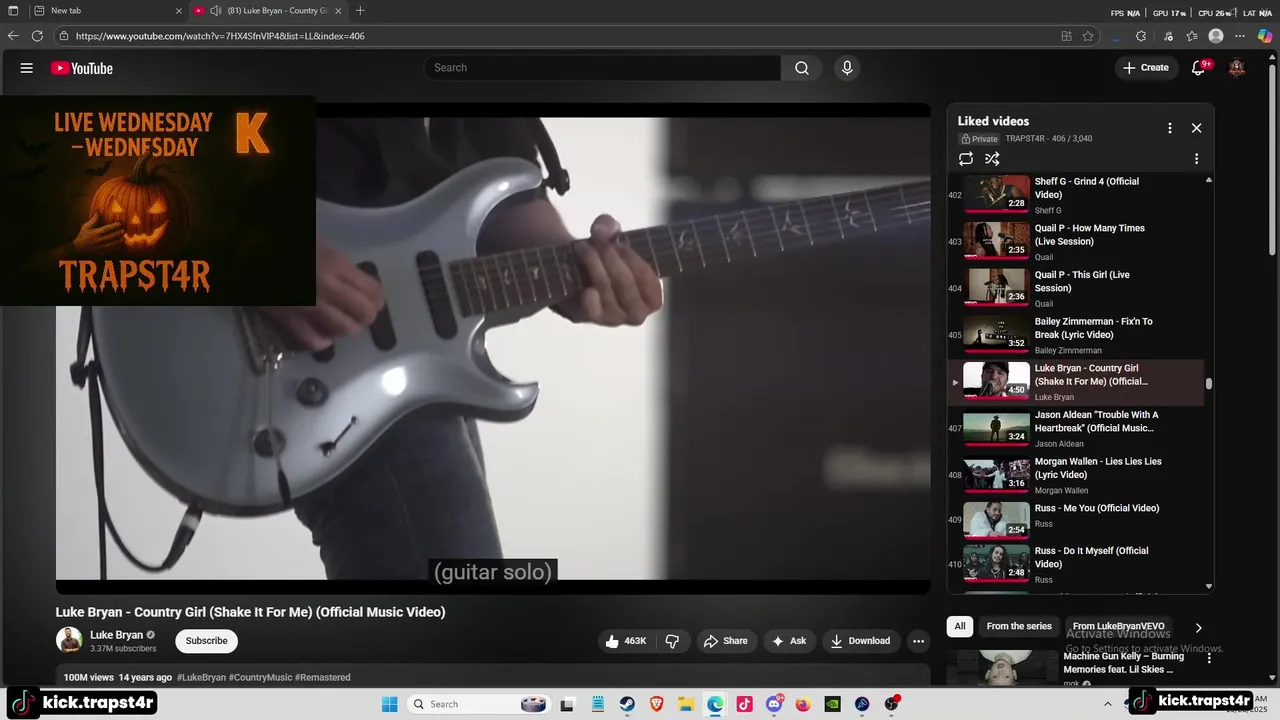The height and width of the screenshot is (720, 1280).
Task: Open Quail P - This Girl title
Action: coord(1082,282)
